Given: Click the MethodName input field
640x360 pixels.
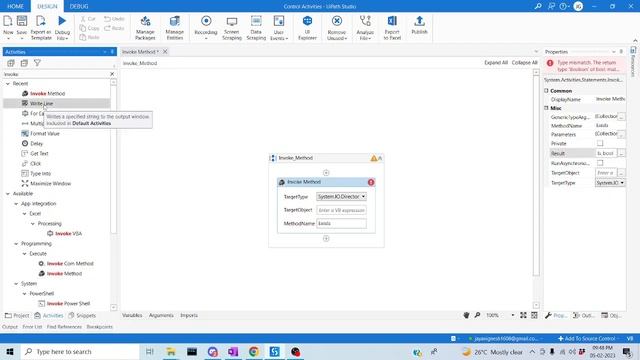Looking at the screenshot, I should (x=341, y=224).
